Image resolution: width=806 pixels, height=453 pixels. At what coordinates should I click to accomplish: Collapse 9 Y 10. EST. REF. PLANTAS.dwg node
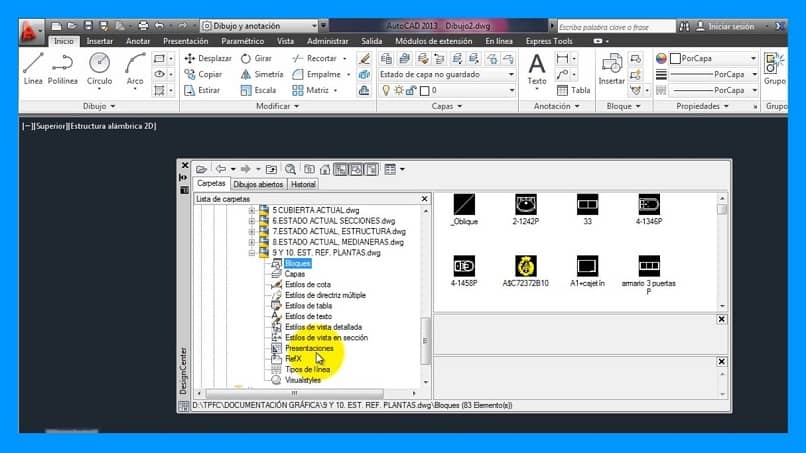pos(252,253)
